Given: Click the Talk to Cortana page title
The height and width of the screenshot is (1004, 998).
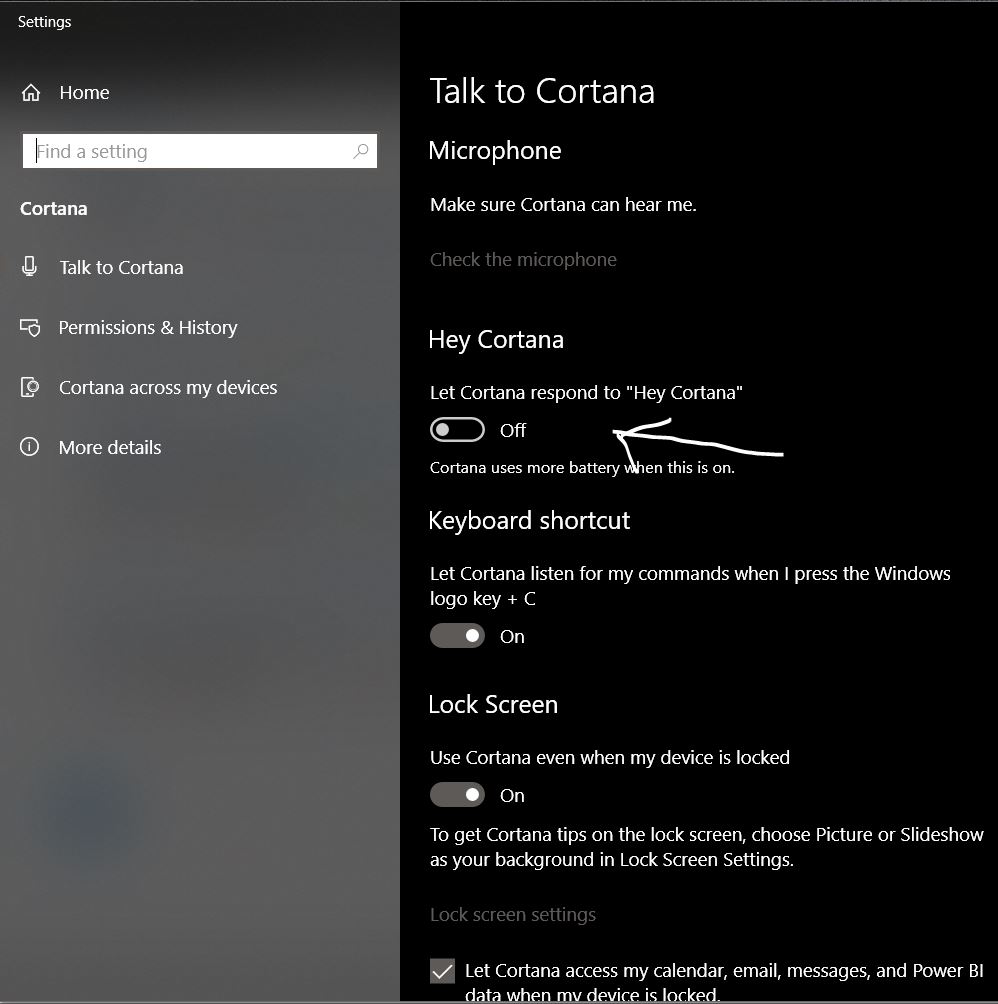Looking at the screenshot, I should tap(542, 91).
